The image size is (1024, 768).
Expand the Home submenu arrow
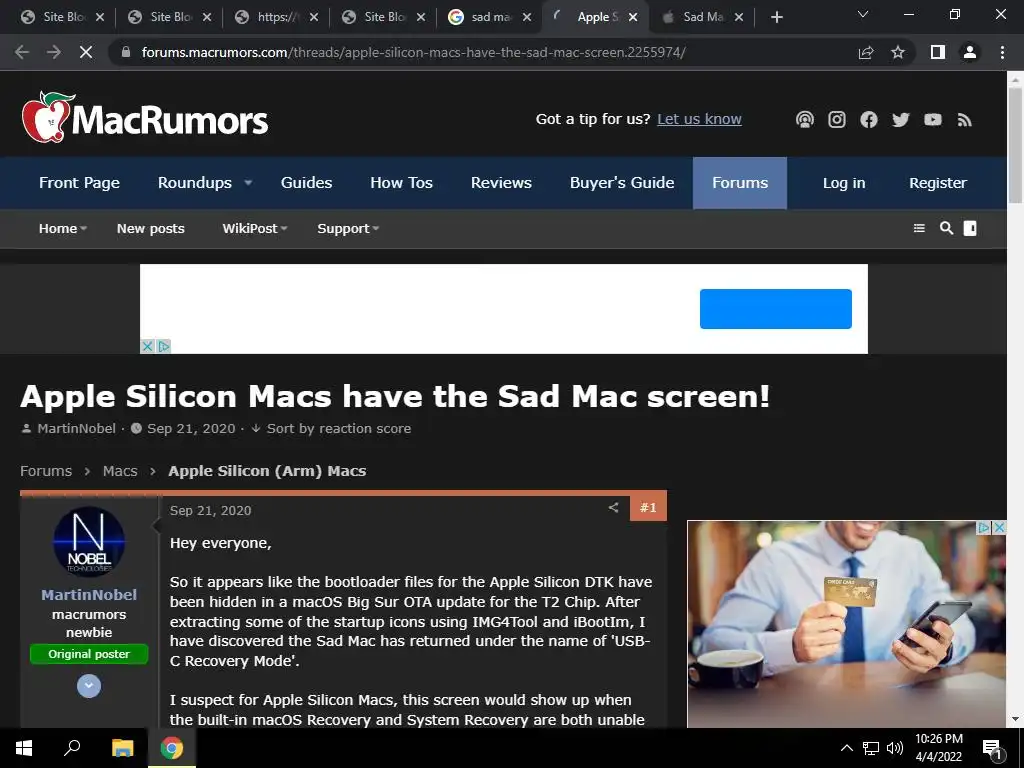(x=83, y=229)
